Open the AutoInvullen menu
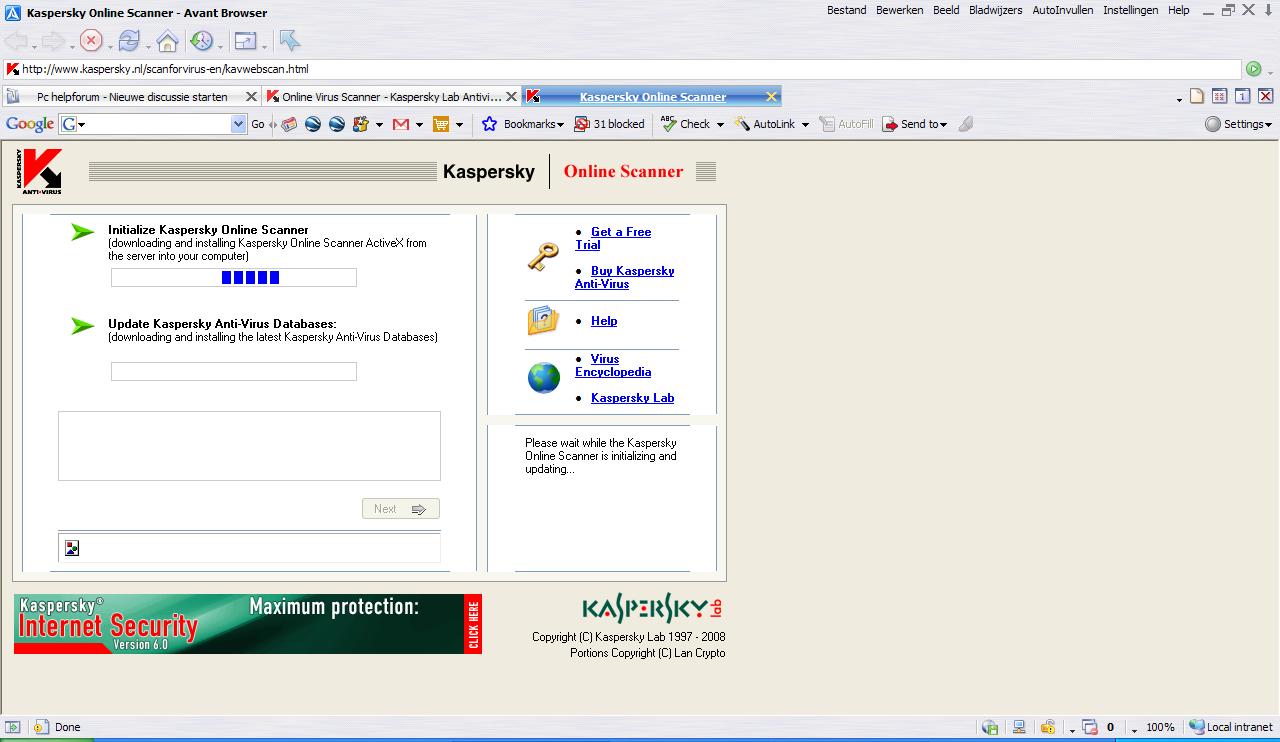Viewport: 1280px width, 742px height. point(1063,10)
